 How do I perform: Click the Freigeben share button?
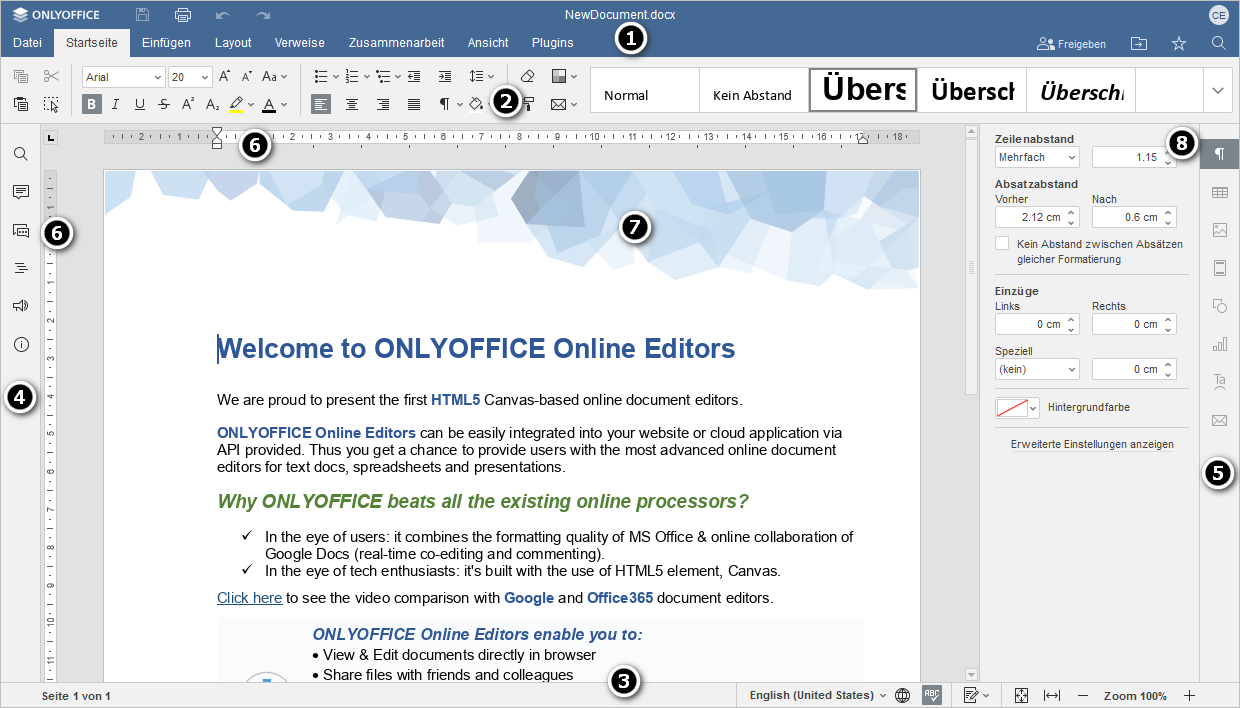1072,44
